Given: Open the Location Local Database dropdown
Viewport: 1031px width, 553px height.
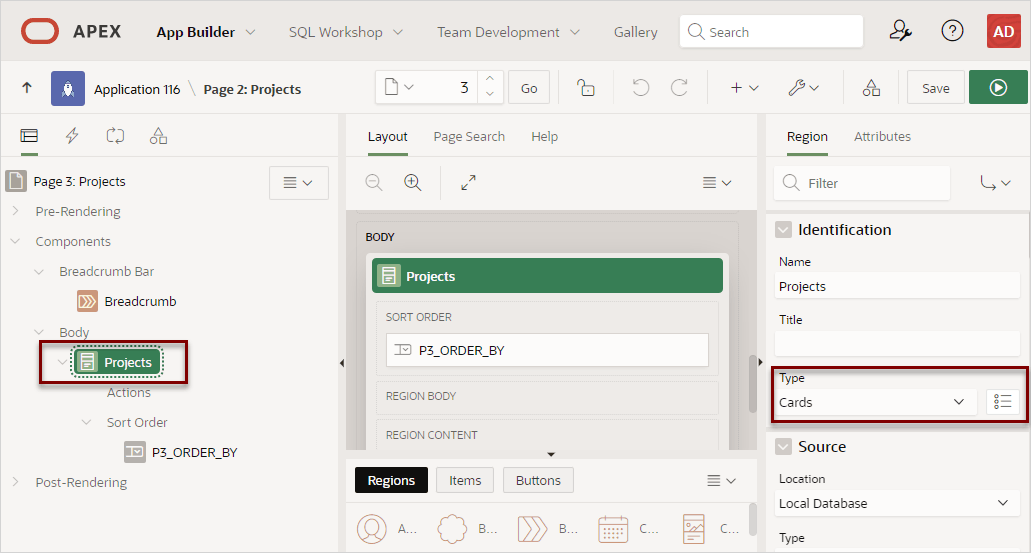Looking at the screenshot, I should [x=897, y=503].
